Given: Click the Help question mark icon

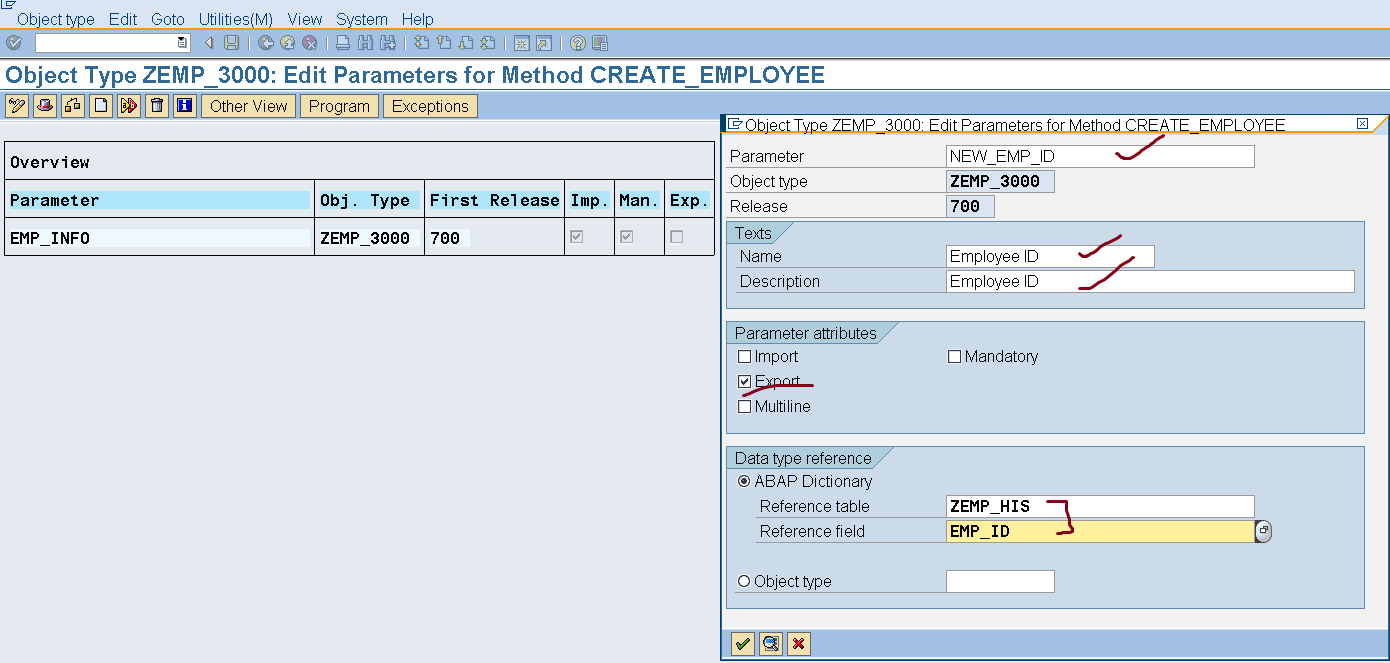Looking at the screenshot, I should 577,43.
